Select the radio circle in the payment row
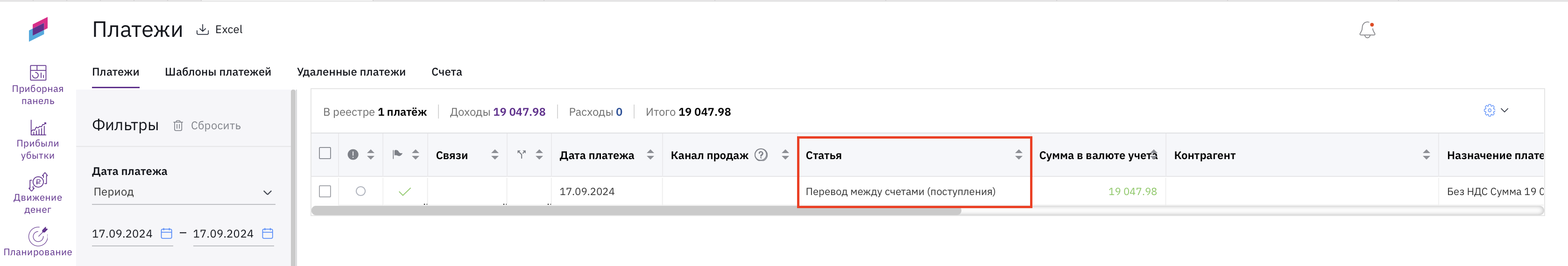Image resolution: width=1568 pixels, height=266 pixels. 360,191
